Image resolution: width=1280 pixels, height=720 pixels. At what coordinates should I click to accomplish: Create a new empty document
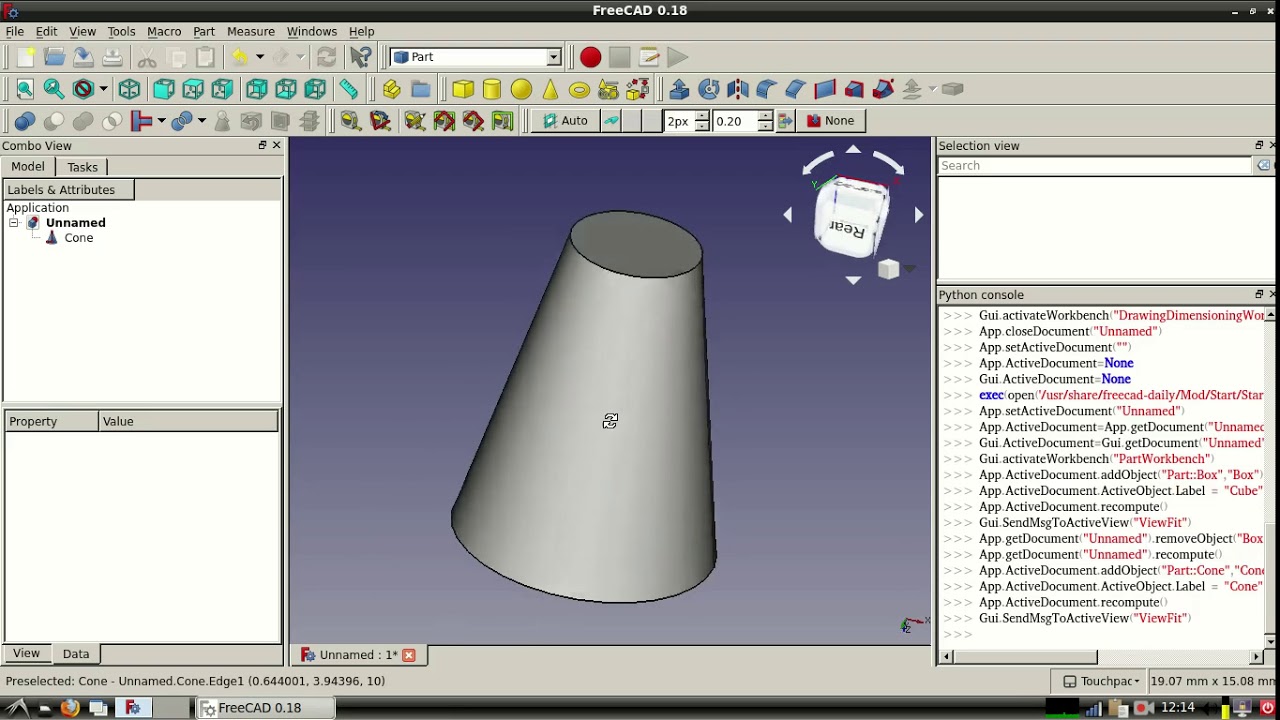pyautogui.click(x=26, y=57)
